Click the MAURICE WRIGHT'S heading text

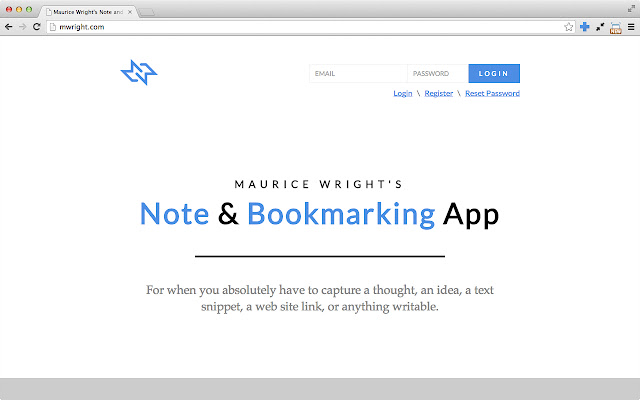[x=319, y=184]
